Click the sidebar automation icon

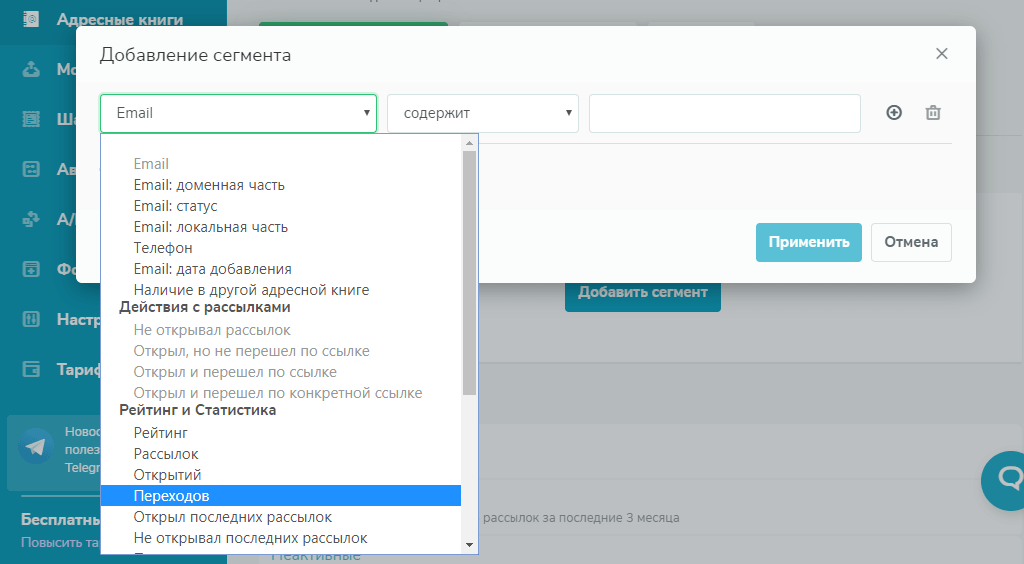click(31, 169)
